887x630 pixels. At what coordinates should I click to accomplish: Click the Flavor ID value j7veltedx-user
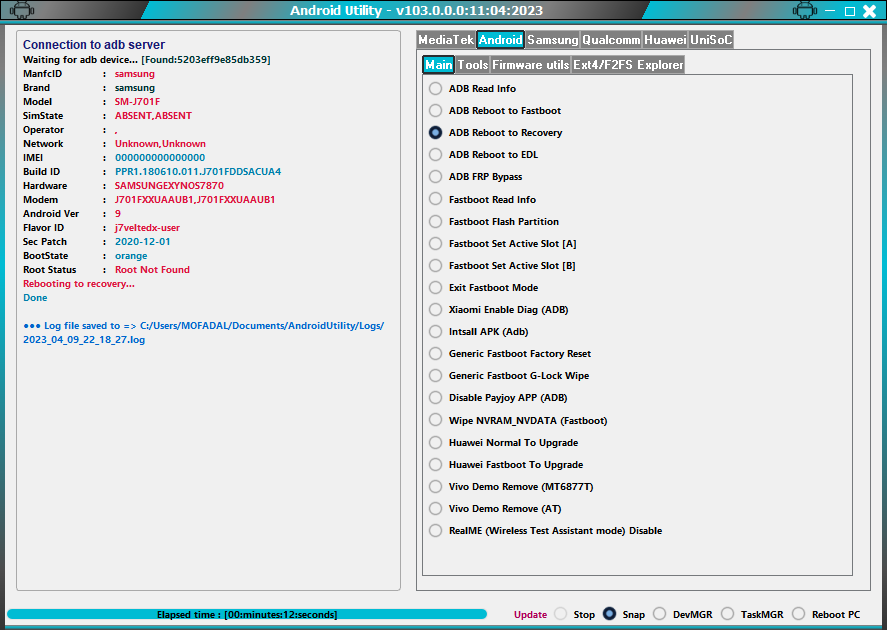click(x=147, y=228)
